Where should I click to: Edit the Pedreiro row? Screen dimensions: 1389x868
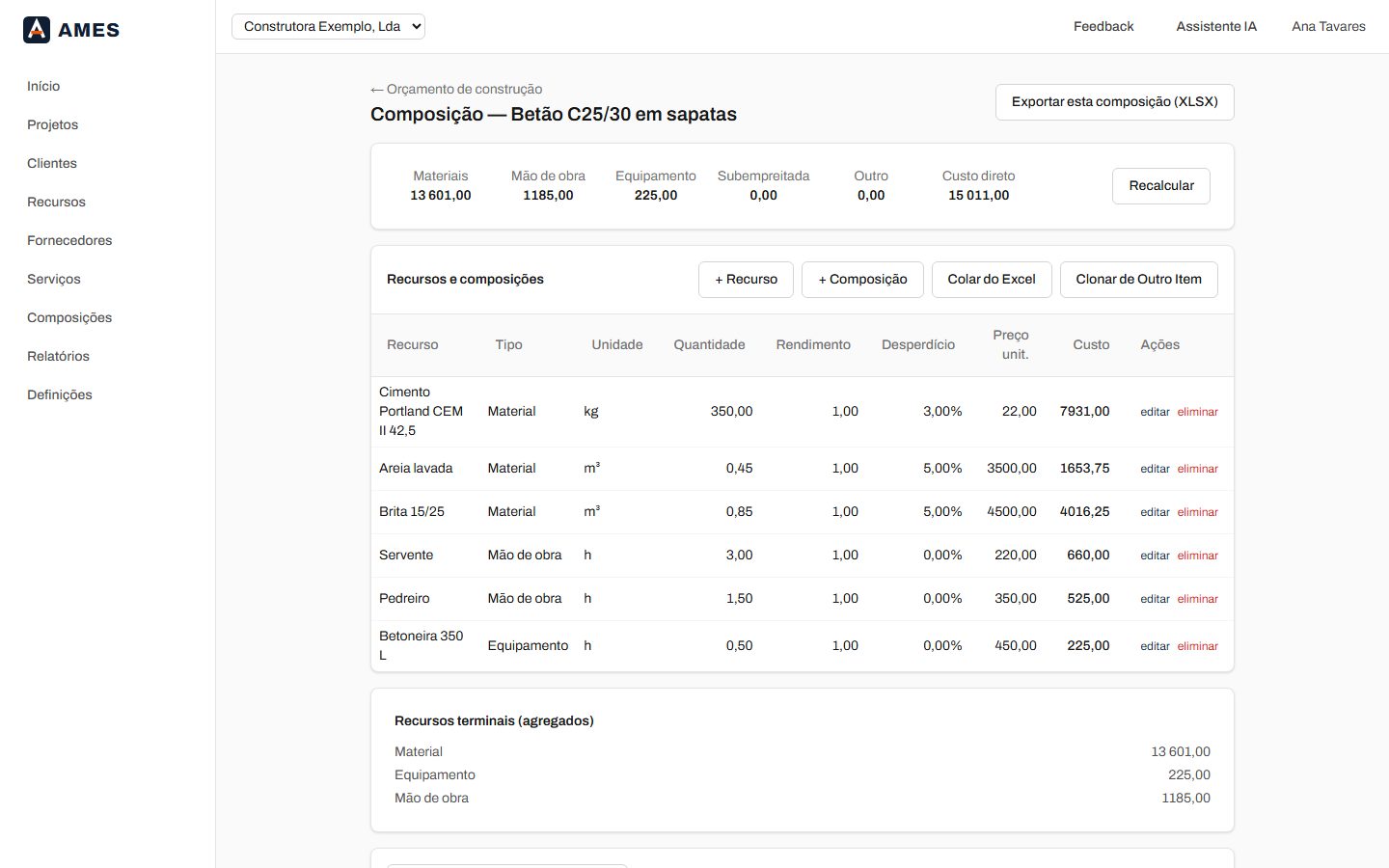pyautogui.click(x=1155, y=599)
